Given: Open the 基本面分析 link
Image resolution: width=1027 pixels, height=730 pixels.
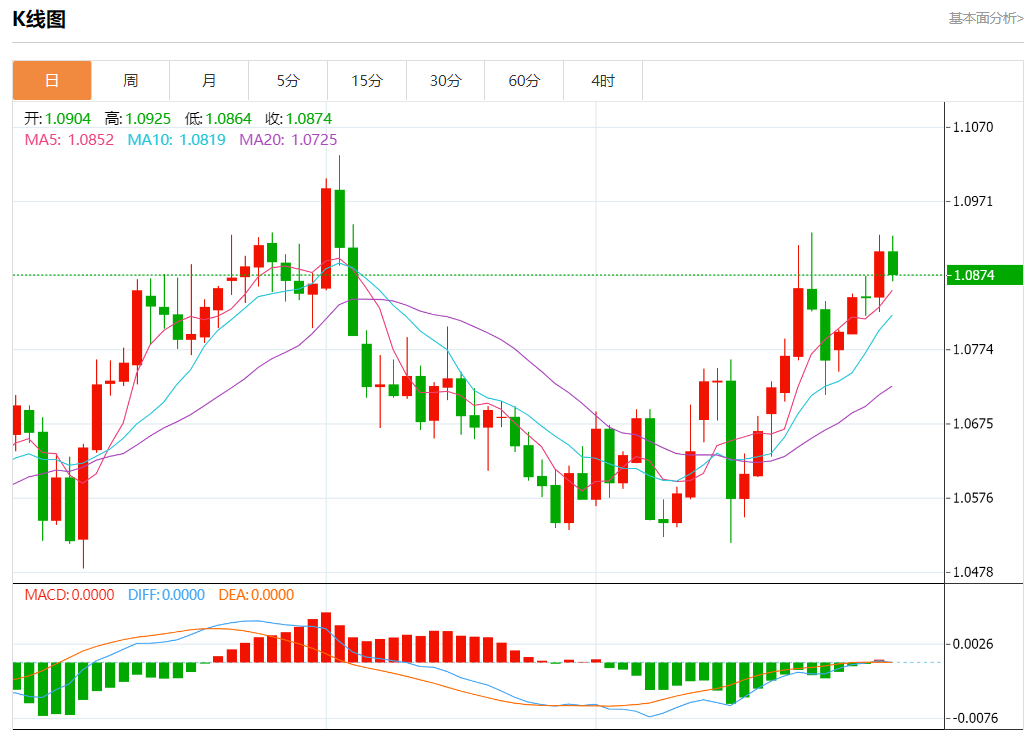Looking at the screenshot, I should (986, 18).
